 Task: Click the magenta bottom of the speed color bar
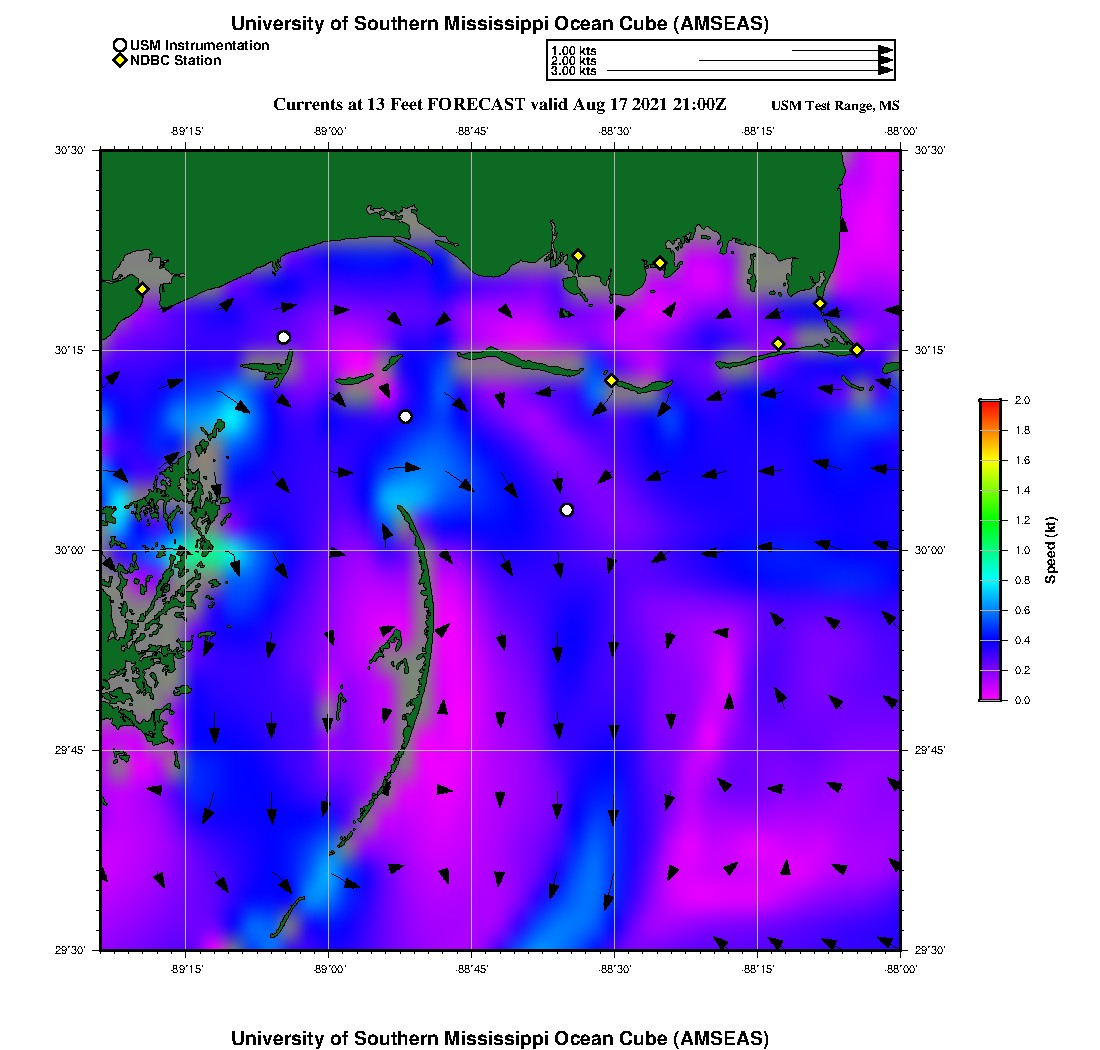pyautogui.click(x=990, y=695)
